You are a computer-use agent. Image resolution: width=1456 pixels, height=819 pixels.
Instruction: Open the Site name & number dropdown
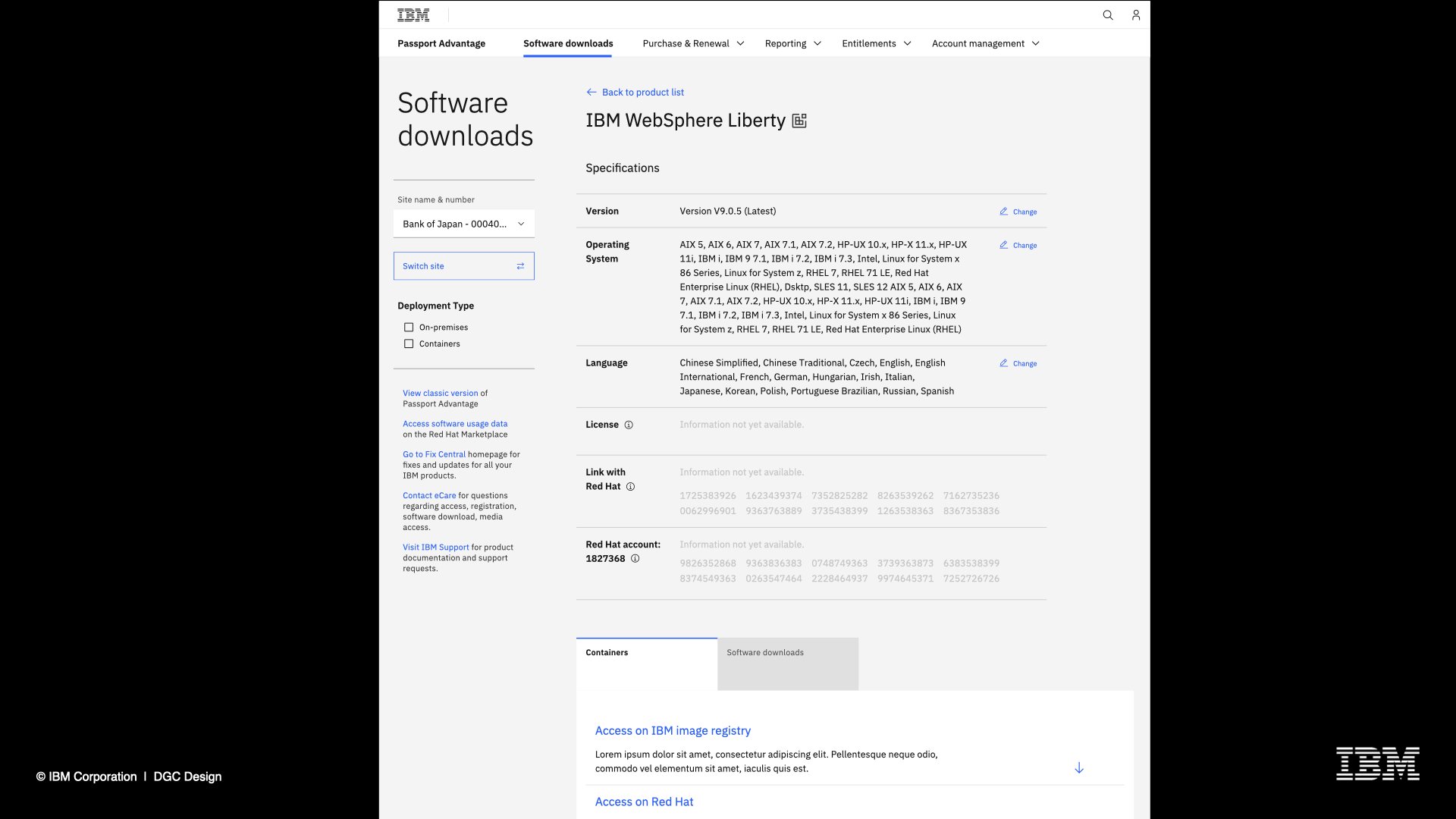click(464, 224)
